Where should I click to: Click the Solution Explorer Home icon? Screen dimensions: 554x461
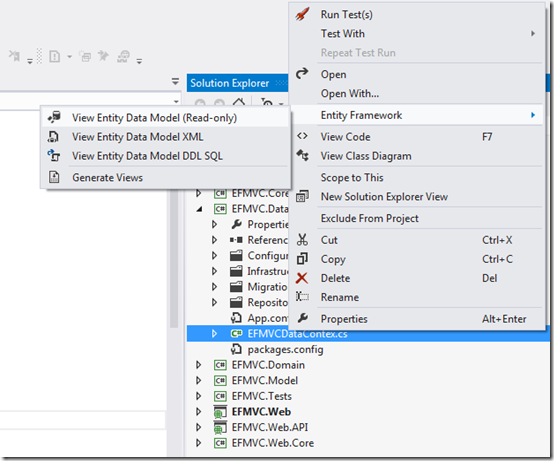point(239,103)
